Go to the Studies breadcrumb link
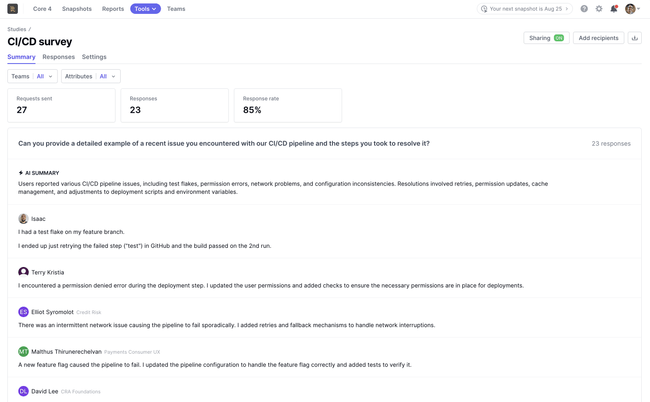 [17, 29]
